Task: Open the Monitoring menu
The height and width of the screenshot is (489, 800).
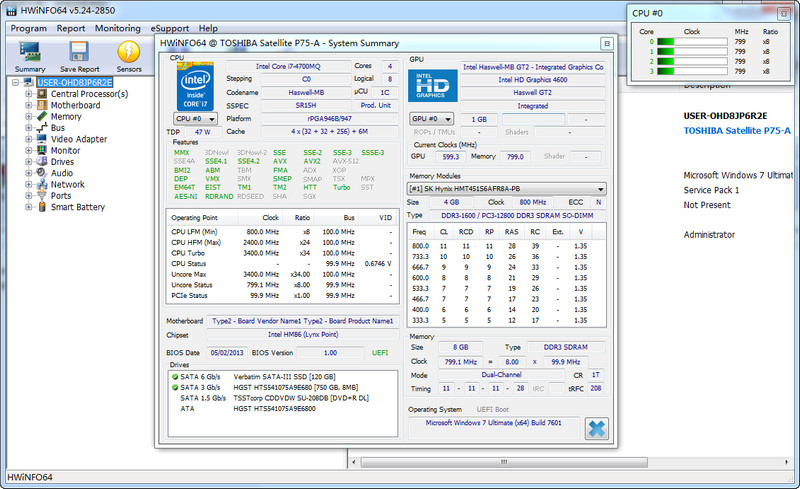Action: tap(117, 29)
